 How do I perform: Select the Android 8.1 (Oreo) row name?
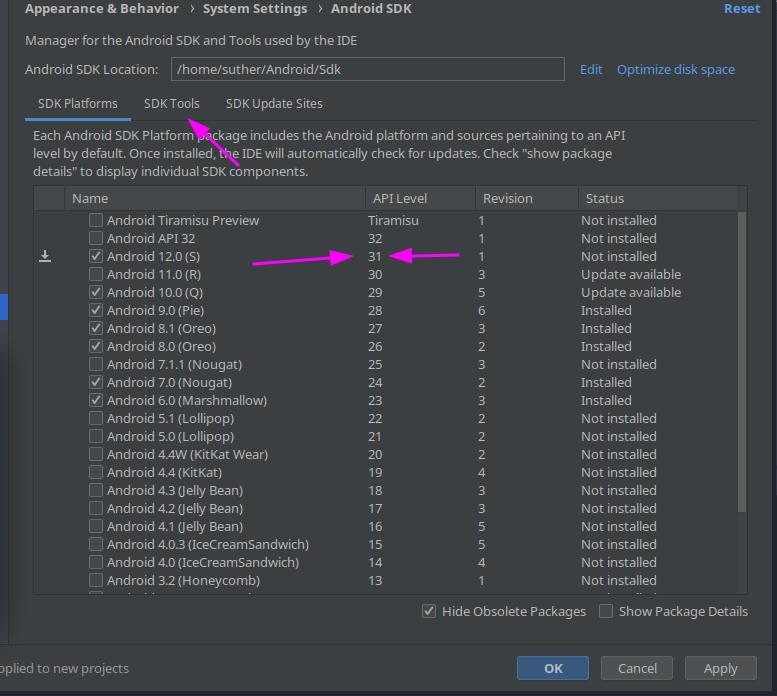pos(161,328)
